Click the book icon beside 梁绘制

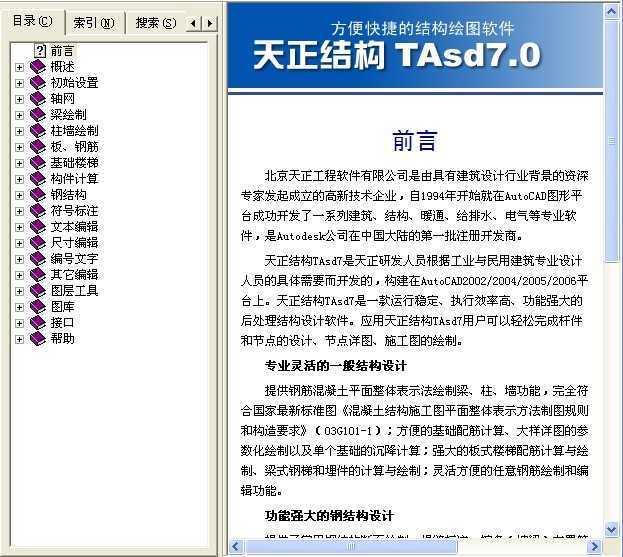pos(38,115)
